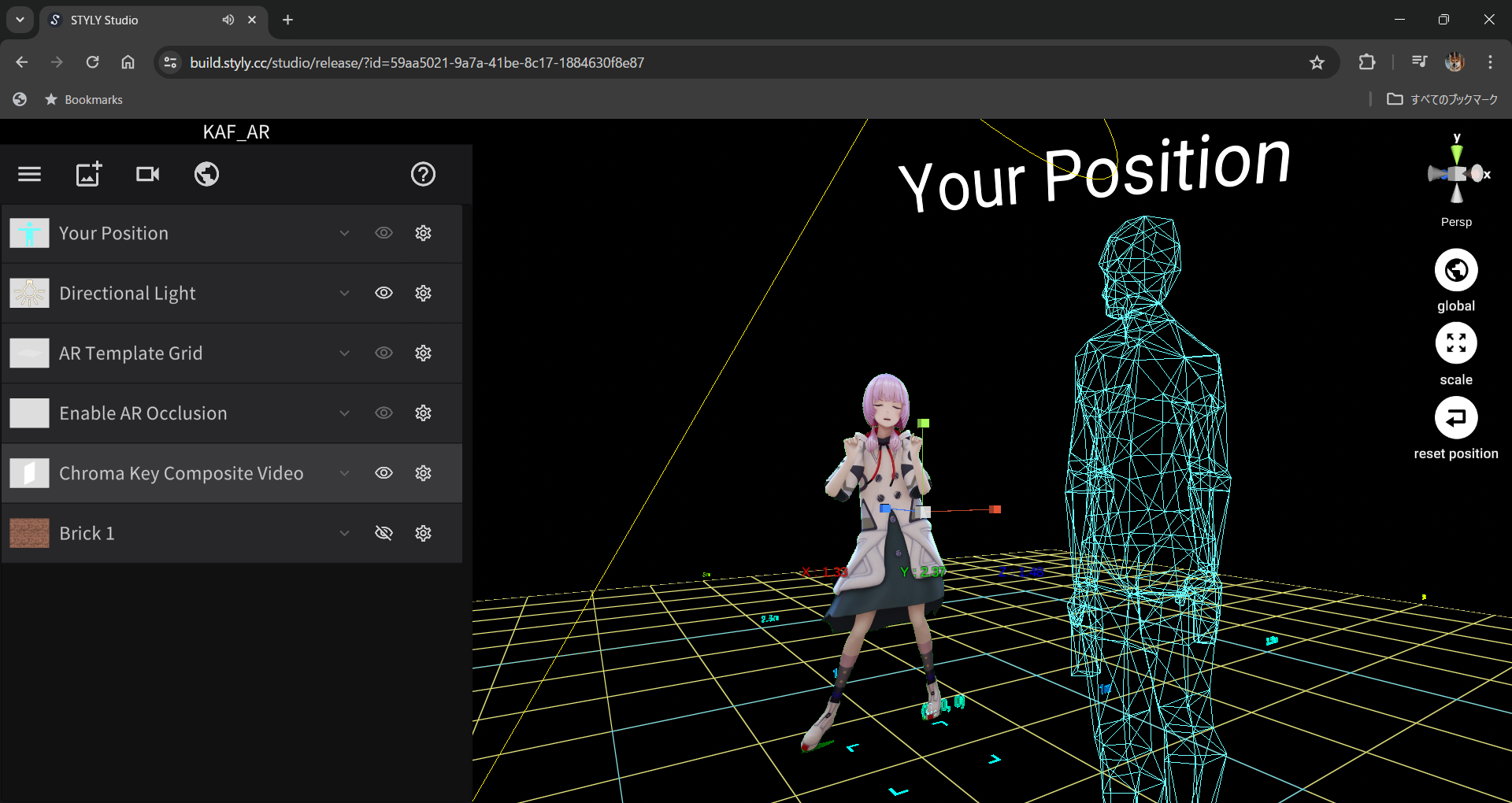Toggle visibility of Directional Light
The height and width of the screenshot is (803, 1512).
click(384, 293)
